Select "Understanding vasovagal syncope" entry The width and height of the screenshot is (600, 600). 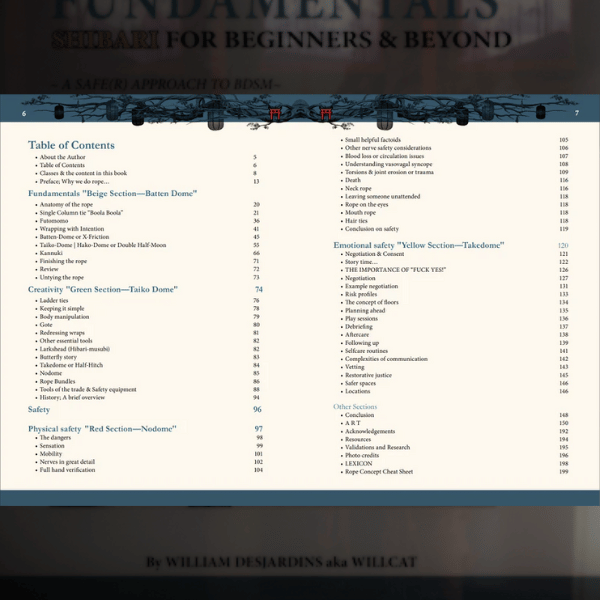pos(389,164)
